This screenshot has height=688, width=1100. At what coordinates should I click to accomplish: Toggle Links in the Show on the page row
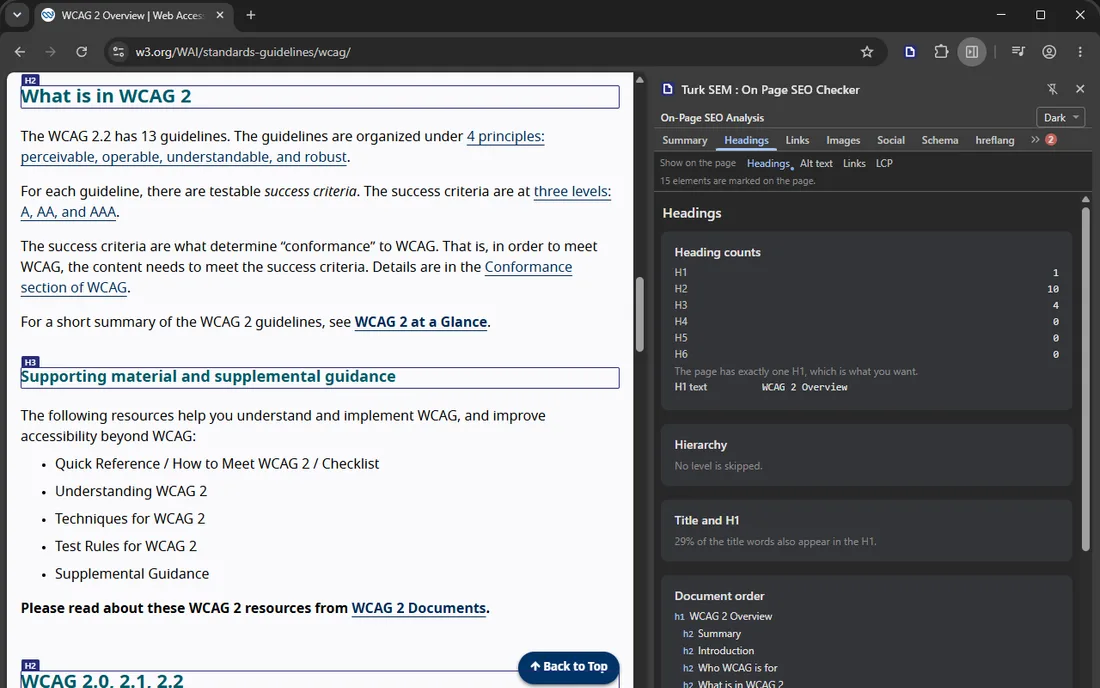pyautogui.click(x=854, y=163)
